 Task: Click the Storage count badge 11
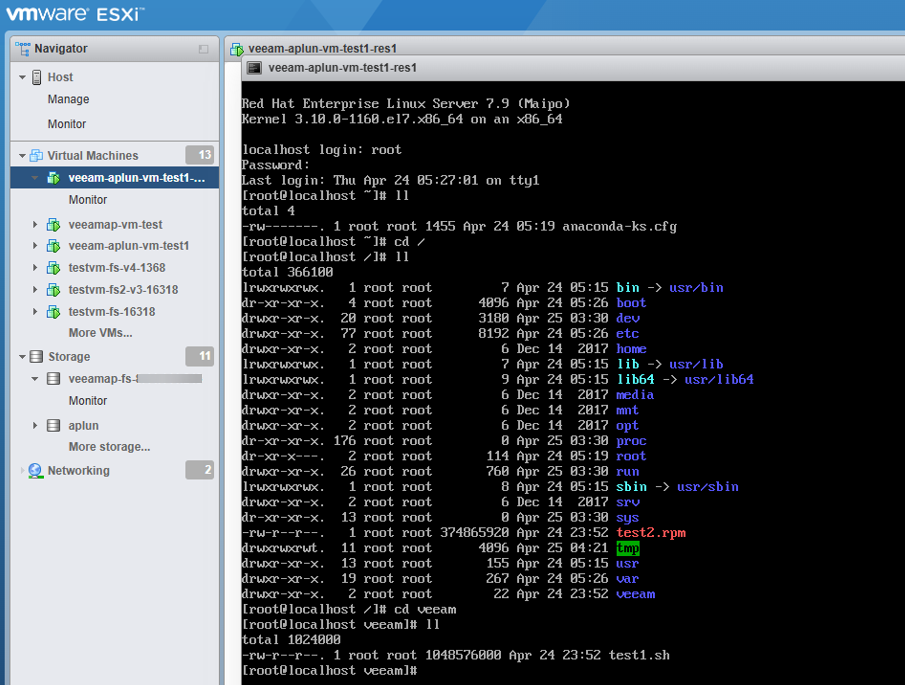[200, 356]
